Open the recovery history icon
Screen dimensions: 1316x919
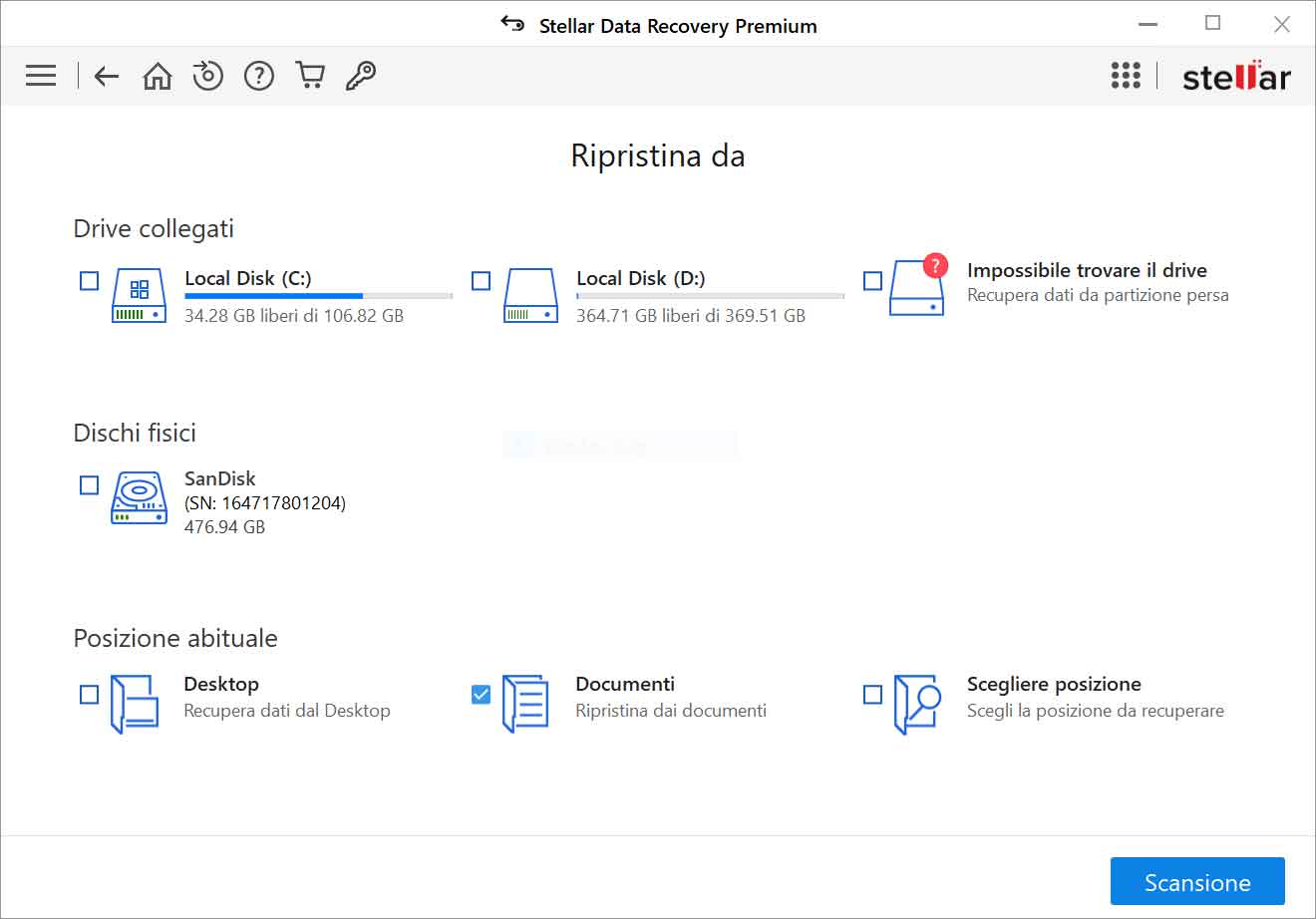pyautogui.click(x=208, y=75)
